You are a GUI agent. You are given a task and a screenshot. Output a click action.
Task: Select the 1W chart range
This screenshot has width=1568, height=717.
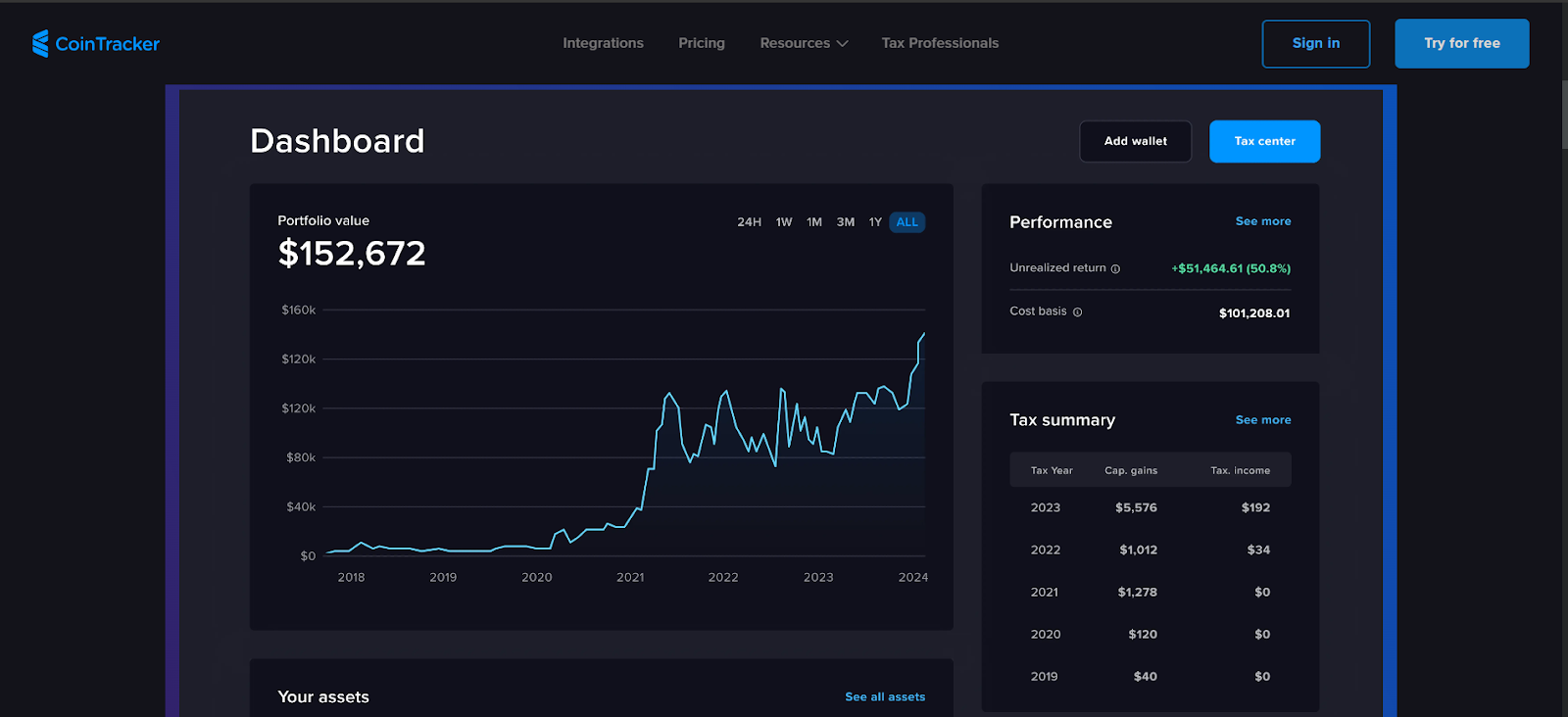[784, 222]
